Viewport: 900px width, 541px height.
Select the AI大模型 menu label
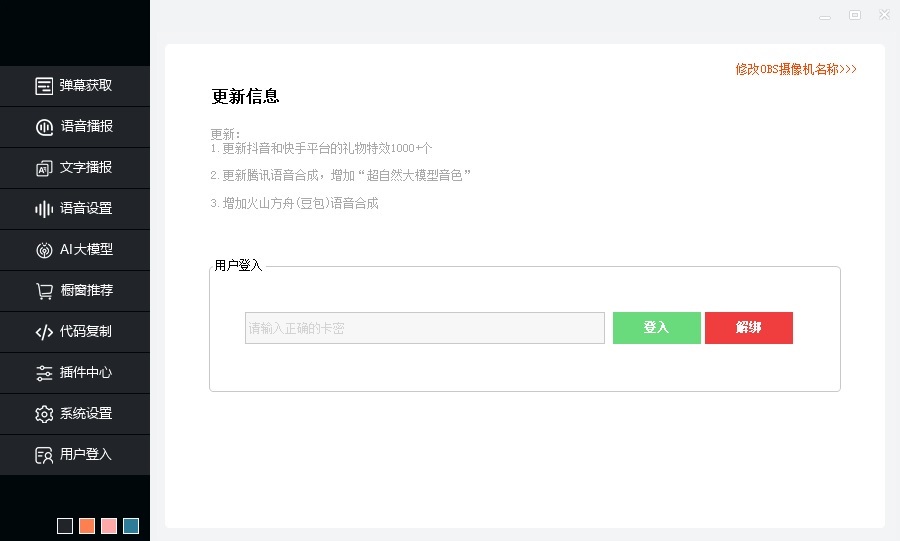pyautogui.click(x=86, y=250)
